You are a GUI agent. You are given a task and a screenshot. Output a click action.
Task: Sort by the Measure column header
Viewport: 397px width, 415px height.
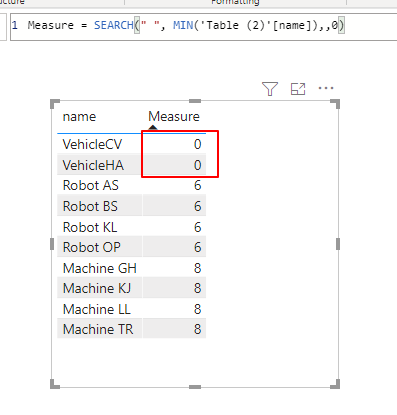(x=174, y=116)
